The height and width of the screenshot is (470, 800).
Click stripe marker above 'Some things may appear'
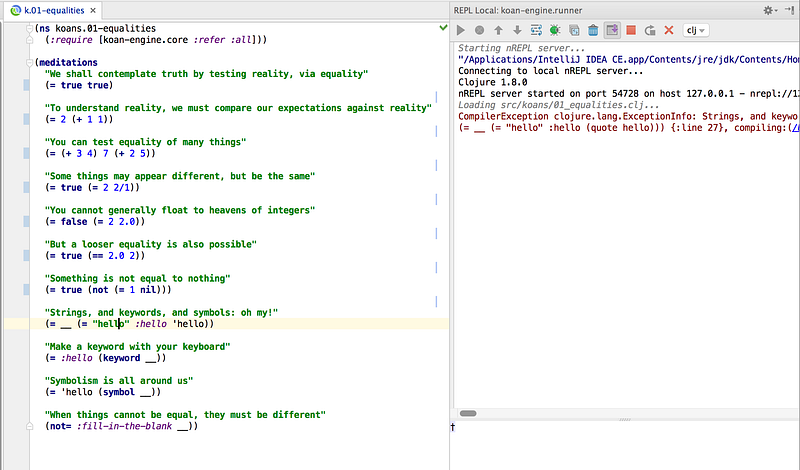tap(436, 165)
